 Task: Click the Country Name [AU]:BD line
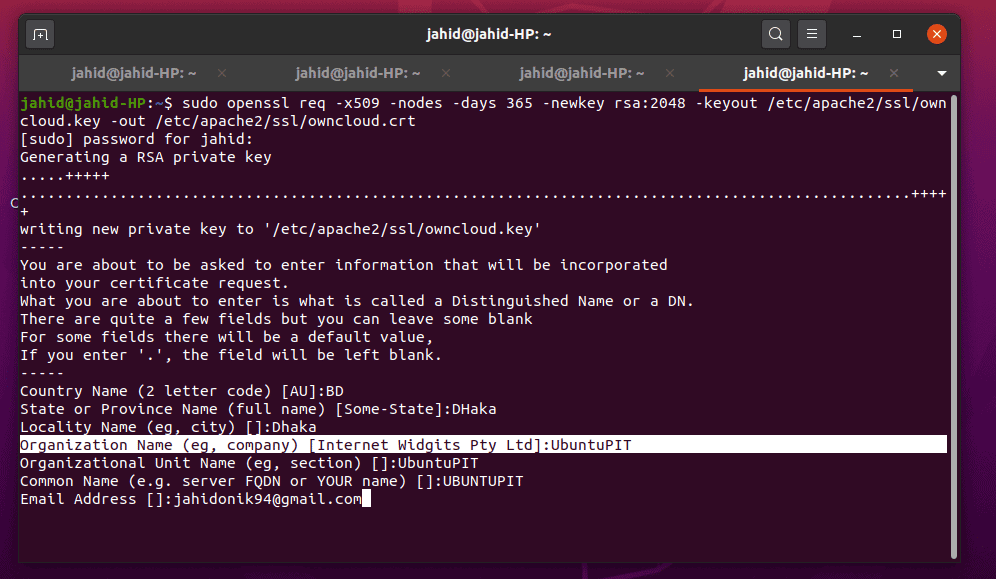click(182, 391)
